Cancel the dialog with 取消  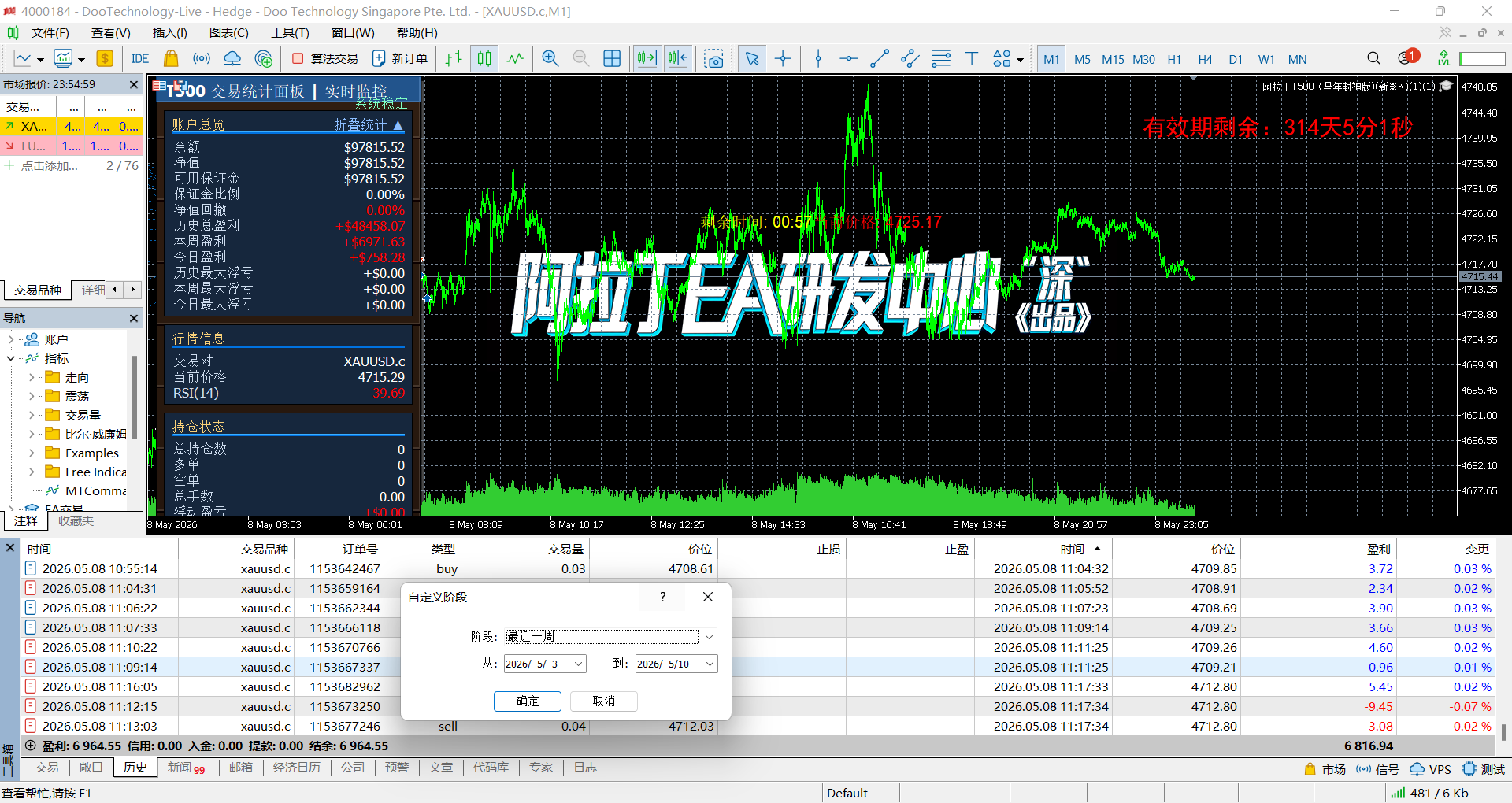point(604,701)
